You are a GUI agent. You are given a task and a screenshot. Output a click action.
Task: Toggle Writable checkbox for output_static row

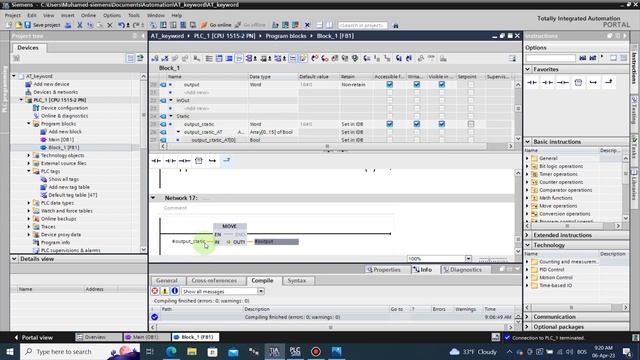417,124
